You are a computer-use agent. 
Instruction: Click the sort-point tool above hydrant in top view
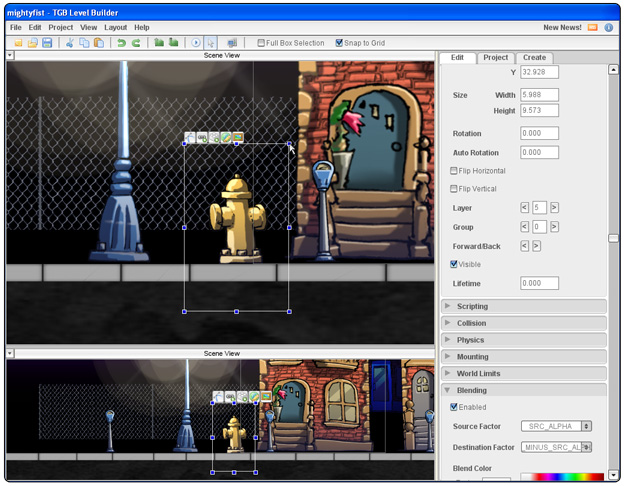(190, 137)
